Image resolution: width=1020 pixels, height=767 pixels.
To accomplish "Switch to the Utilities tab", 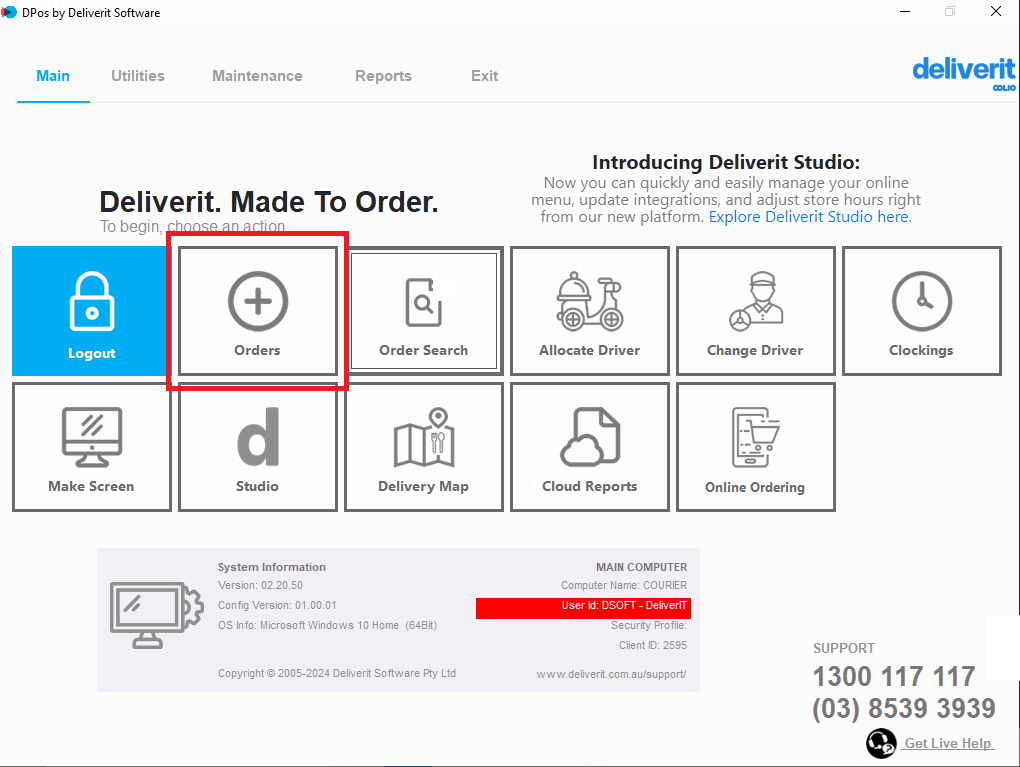I will point(137,75).
